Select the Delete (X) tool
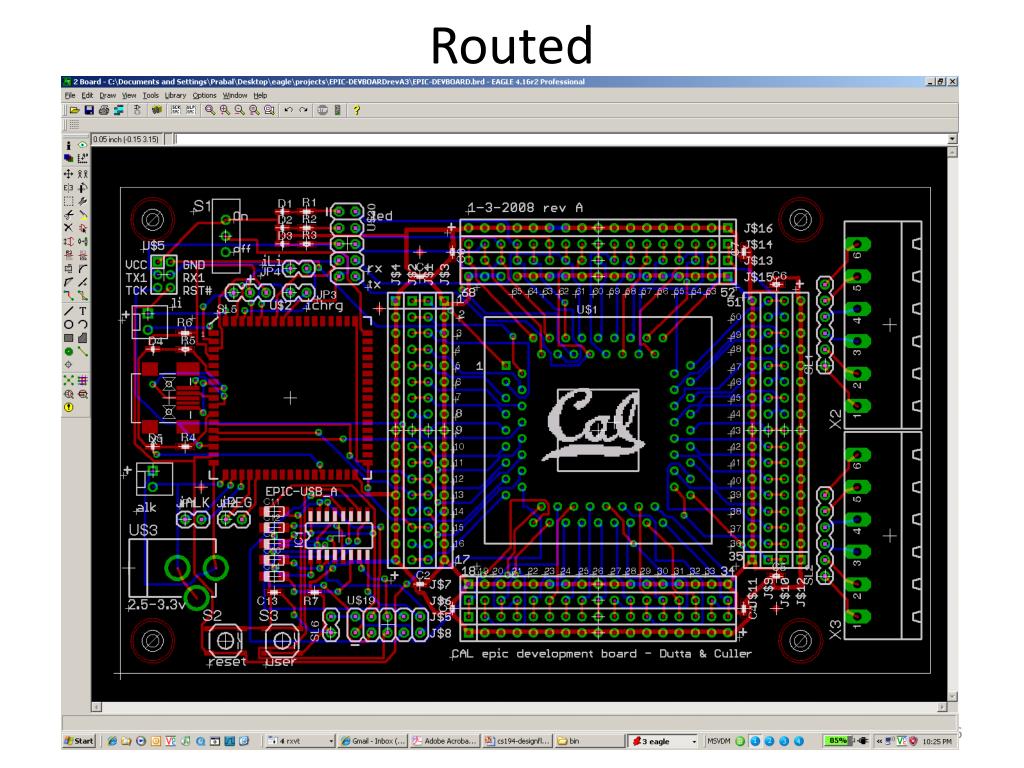Image resolution: width=1024 pixels, height=768 pixels. 68,228
